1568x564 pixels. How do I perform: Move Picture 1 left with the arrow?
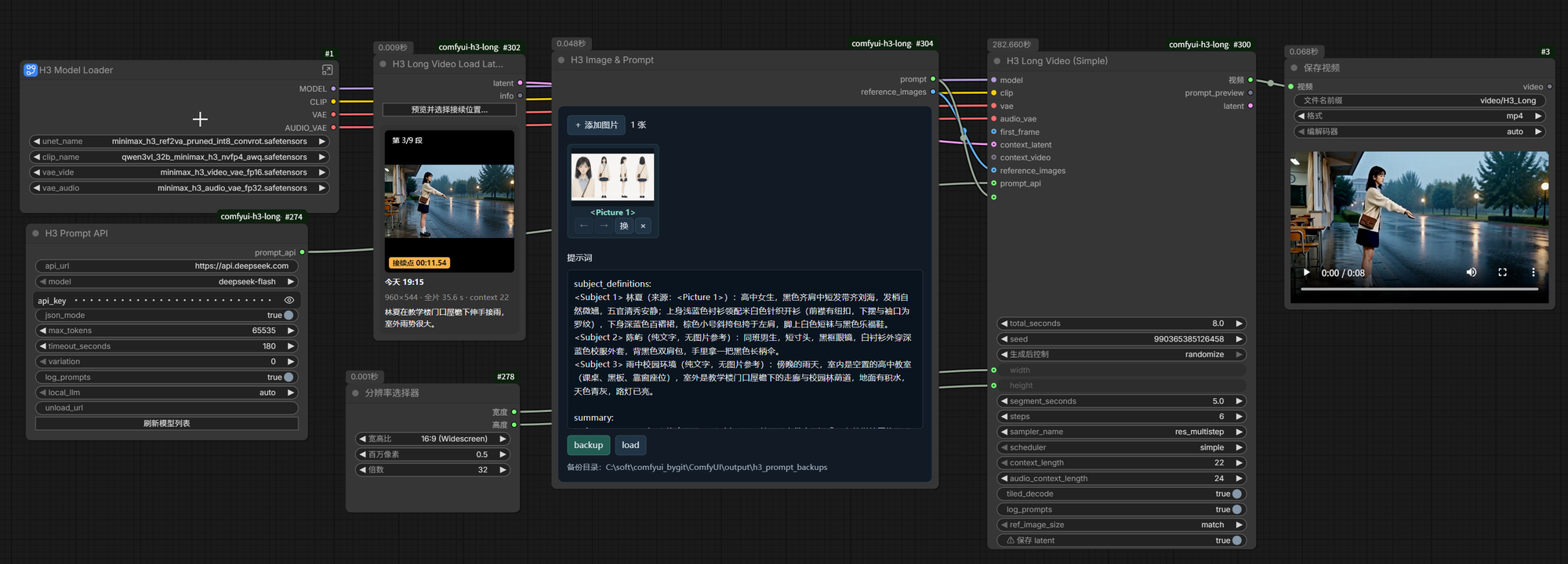point(583,226)
